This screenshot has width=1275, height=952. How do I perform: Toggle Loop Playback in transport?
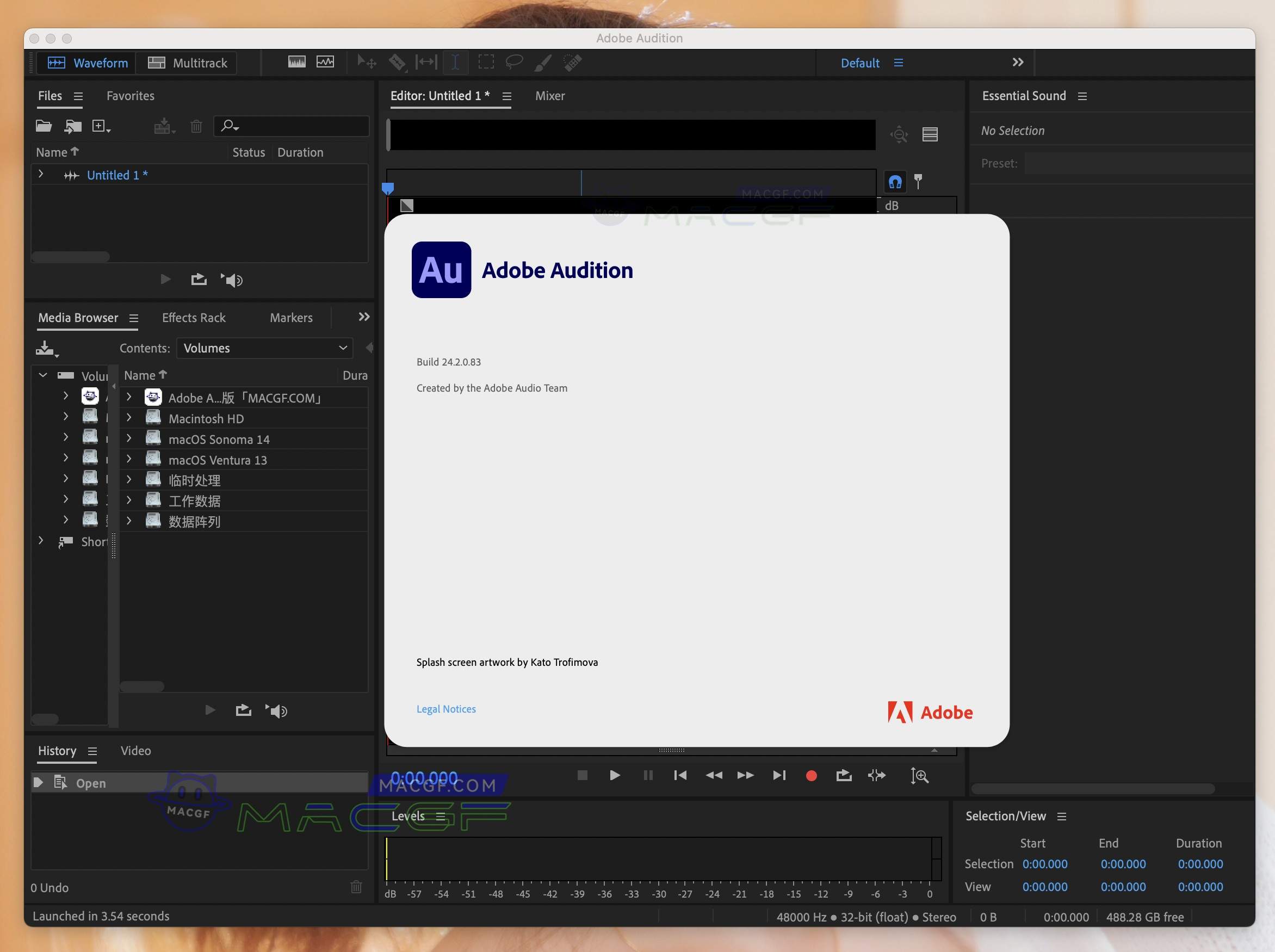point(844,776)
